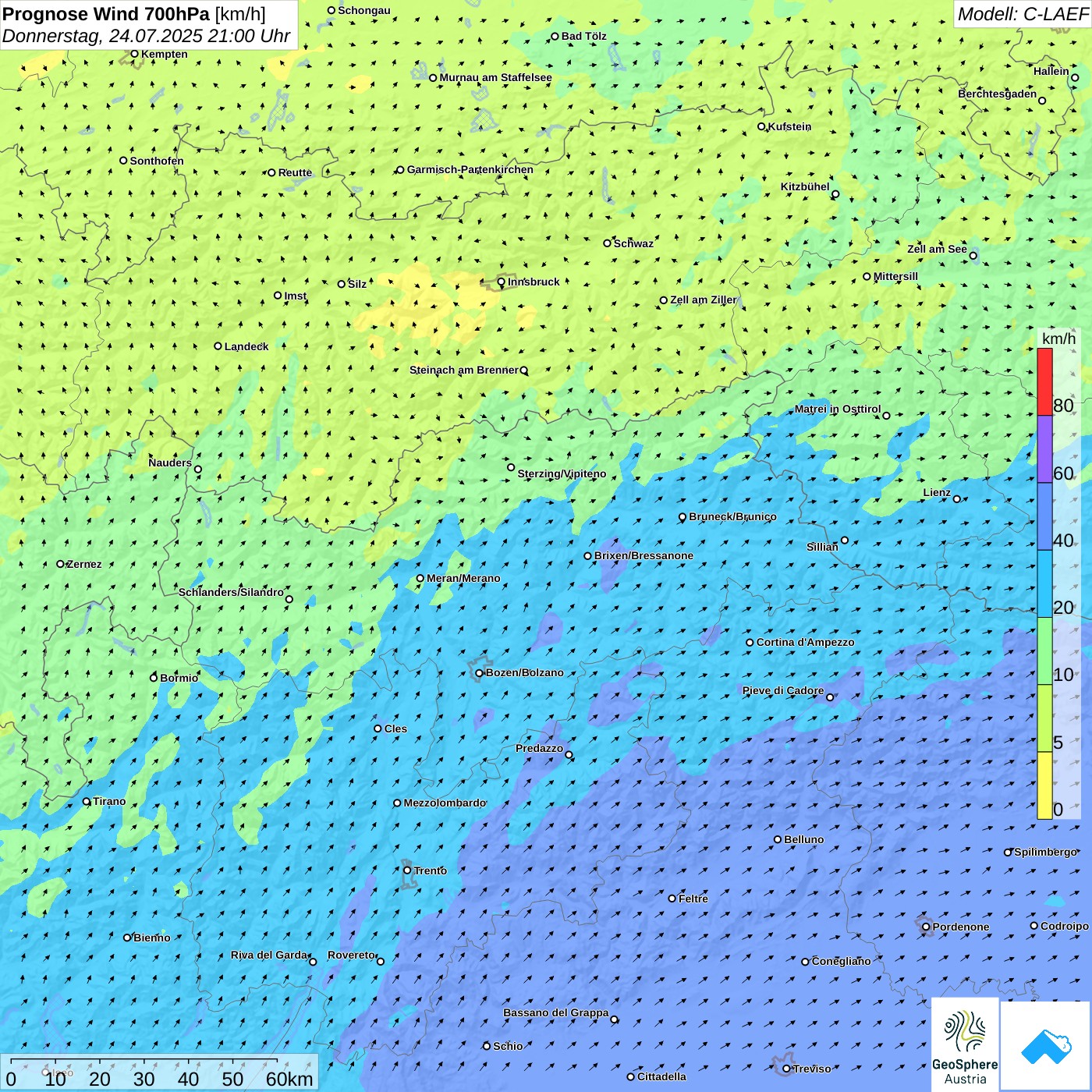Select the Bozen/Bolzano city label
This screenshot has height=1092, width=1092.
[x=524, y=672]
